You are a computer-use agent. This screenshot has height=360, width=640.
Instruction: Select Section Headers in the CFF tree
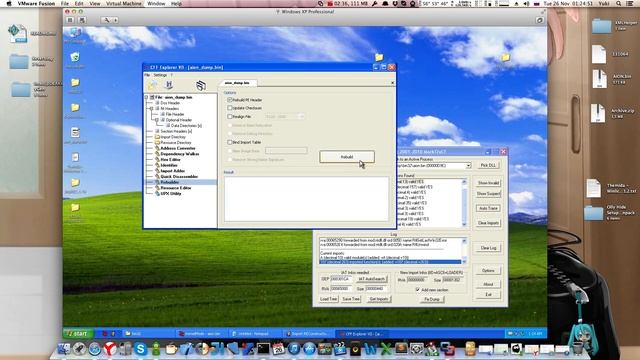[176, 131]
